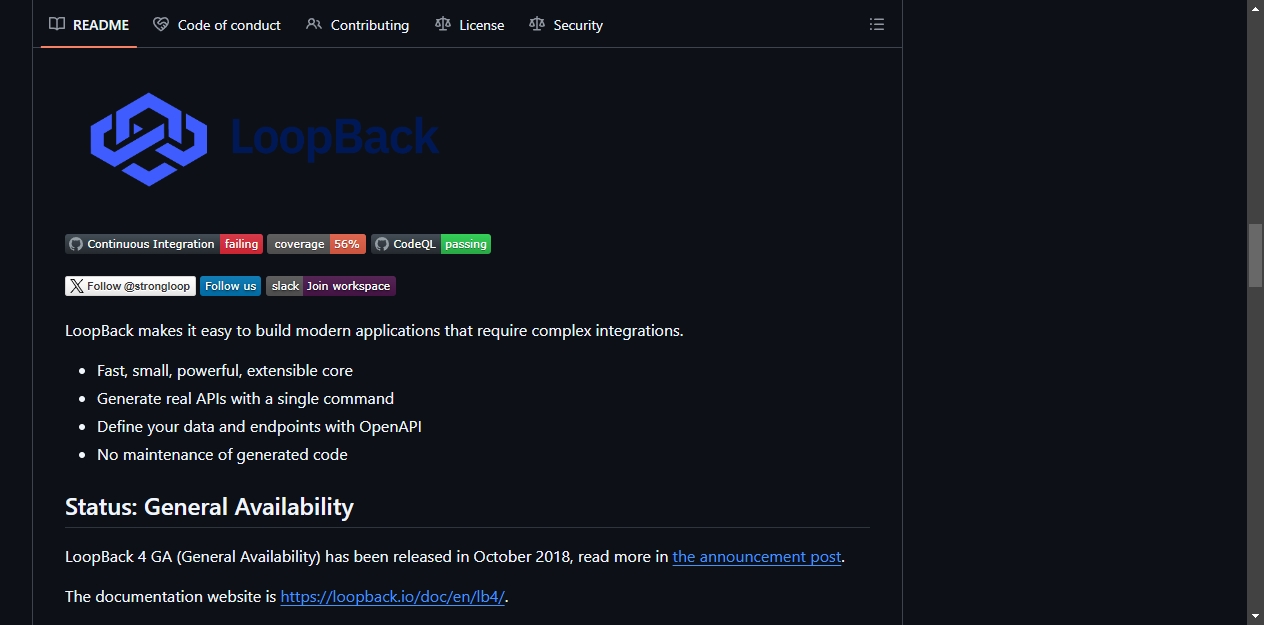The width and height of the screenshot is (1264, 625).
Task: Open the Contributing tab
Action: pyautogui.click(x=358, y=25)
